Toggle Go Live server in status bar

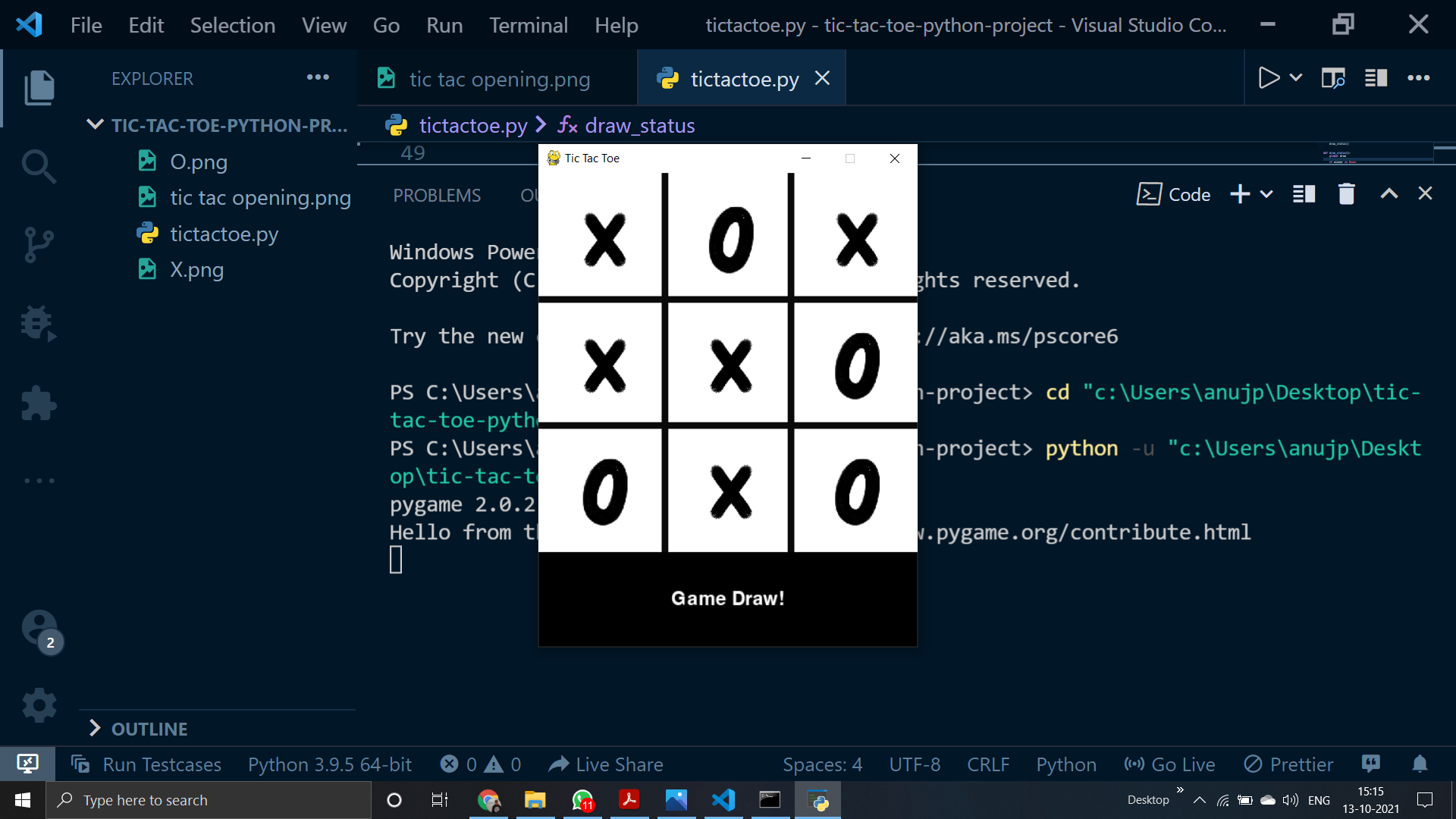coord(1169,764)
